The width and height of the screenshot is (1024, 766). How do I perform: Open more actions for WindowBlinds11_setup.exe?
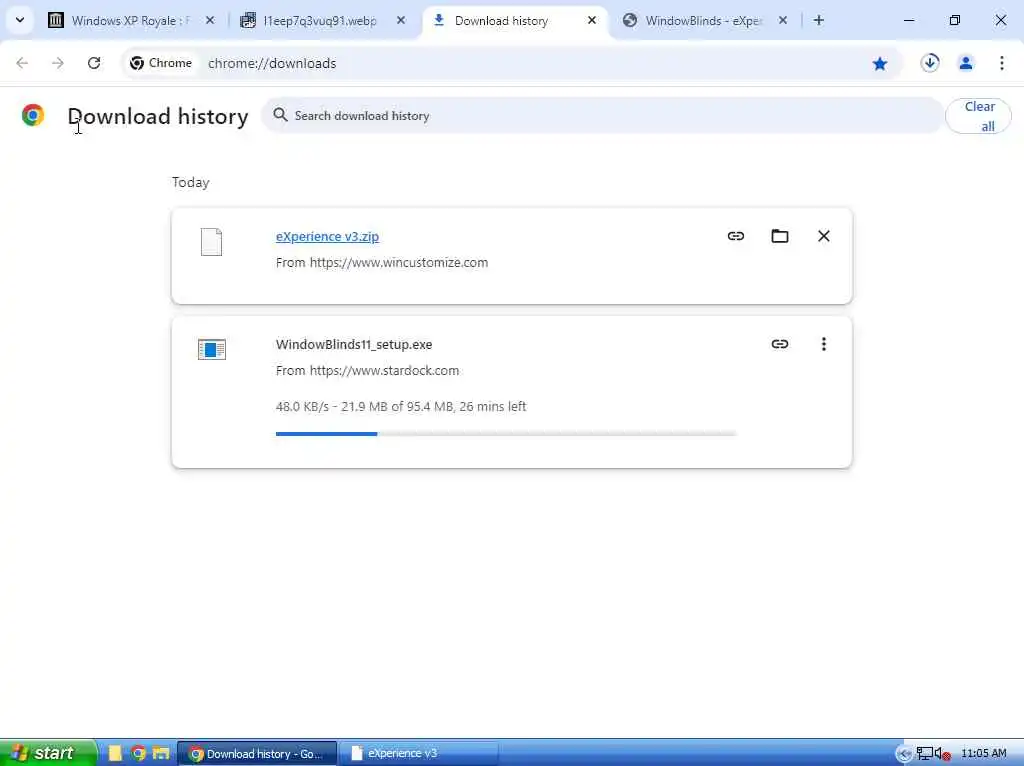point(824,343)
